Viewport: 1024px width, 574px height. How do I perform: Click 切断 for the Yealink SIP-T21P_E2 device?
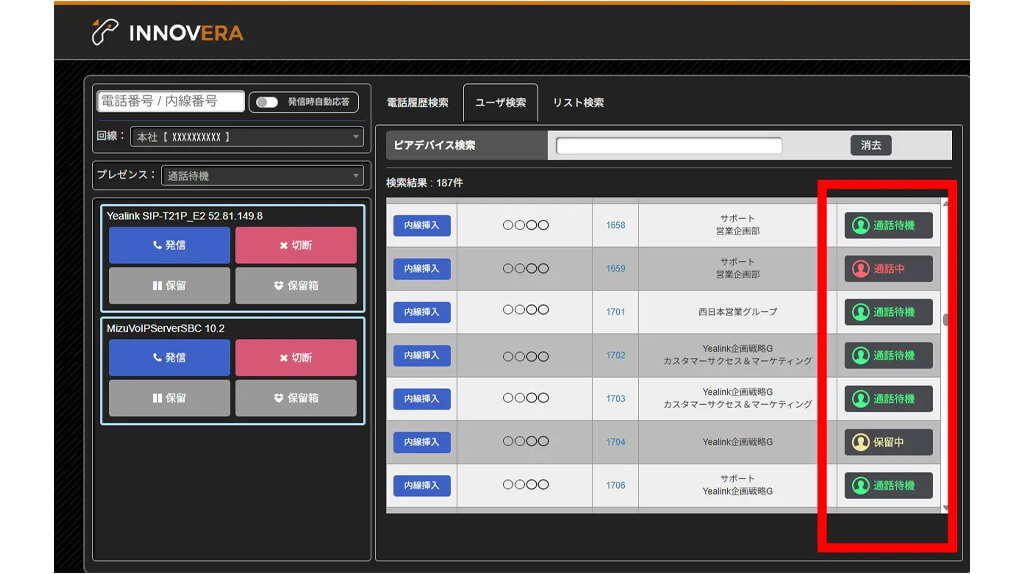(x=296, y=245)
